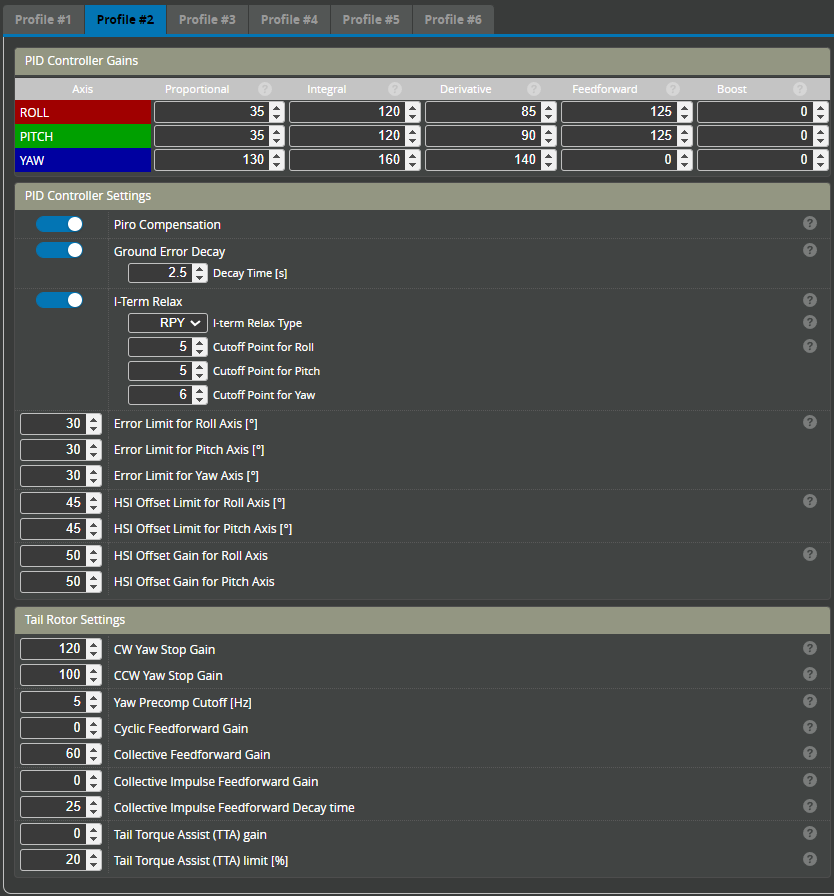Viewport: 834px width, 896px height.
Task: Click help icon for Yaw Precomp Cutoff
Action: 810,701
